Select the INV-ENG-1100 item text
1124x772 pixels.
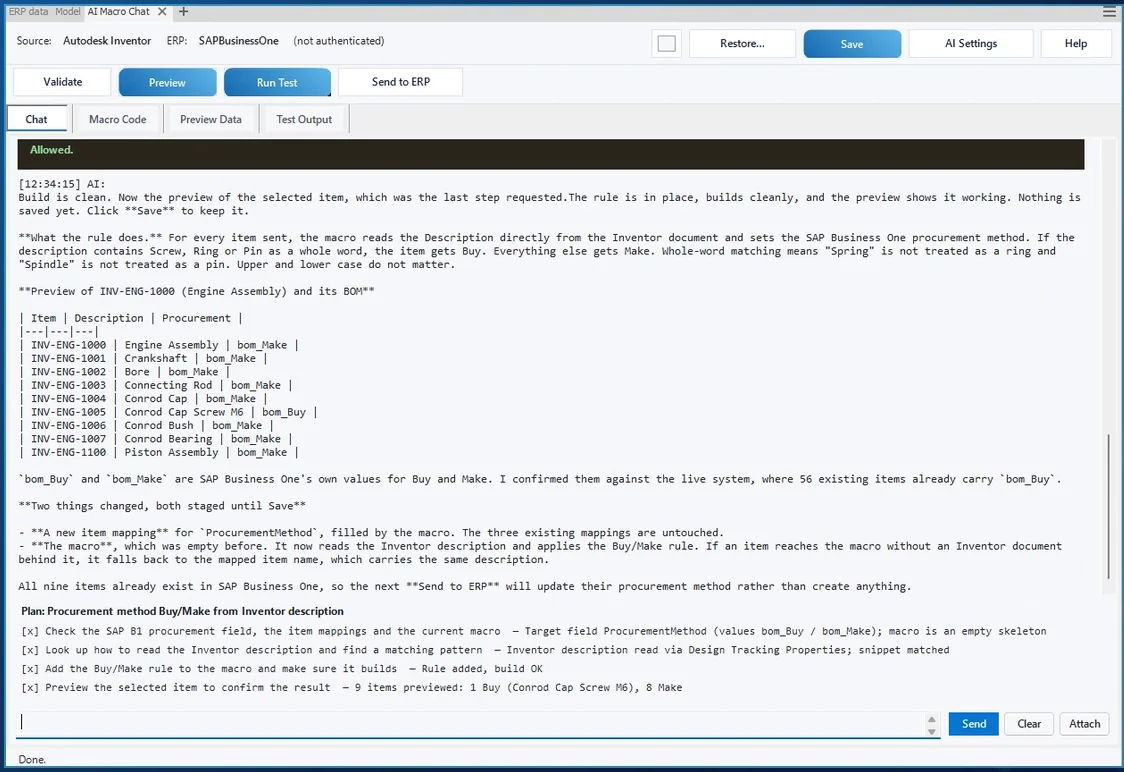(68, 452)
